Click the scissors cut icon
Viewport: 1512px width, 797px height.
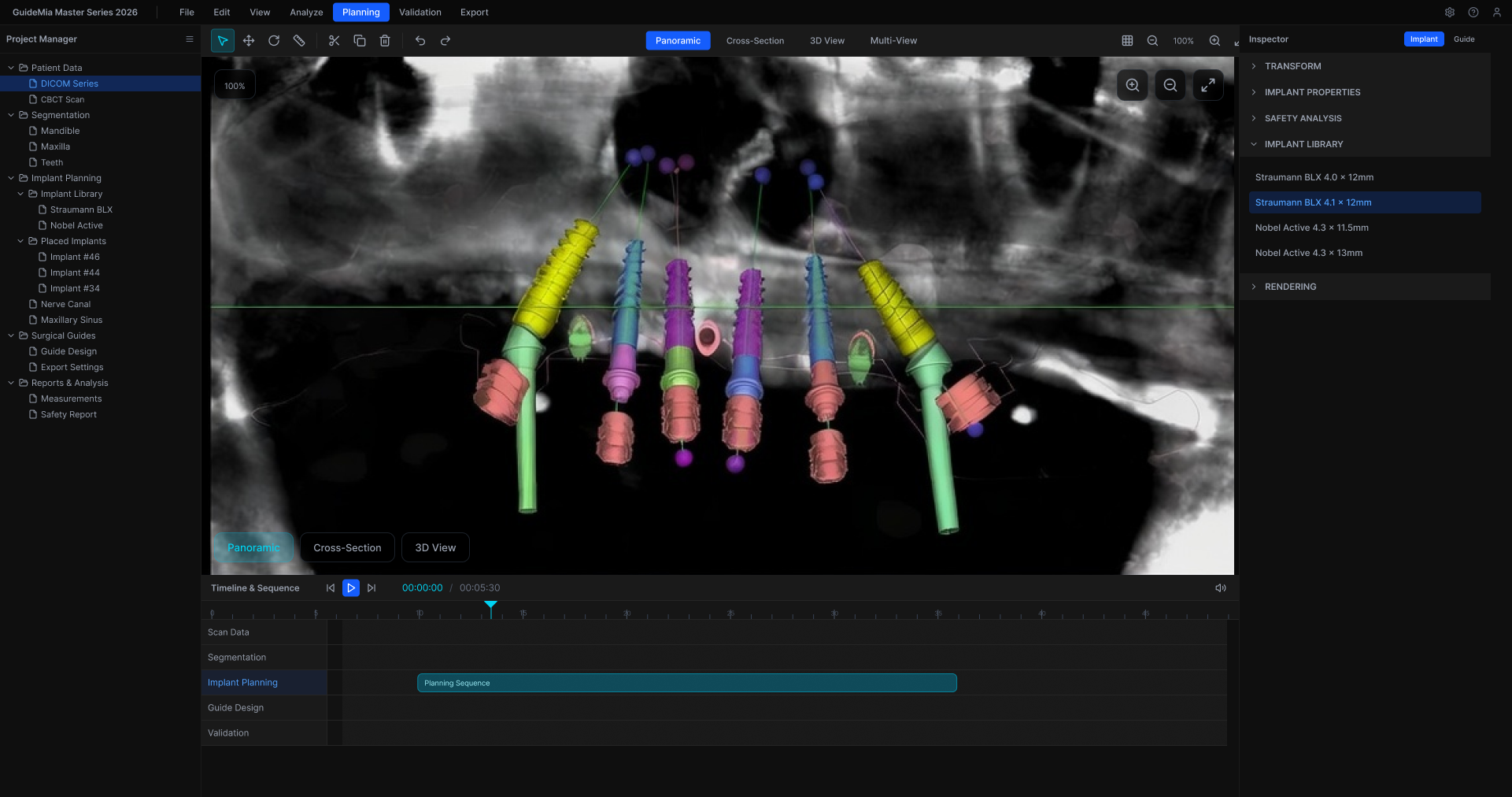tap(334, 41)
